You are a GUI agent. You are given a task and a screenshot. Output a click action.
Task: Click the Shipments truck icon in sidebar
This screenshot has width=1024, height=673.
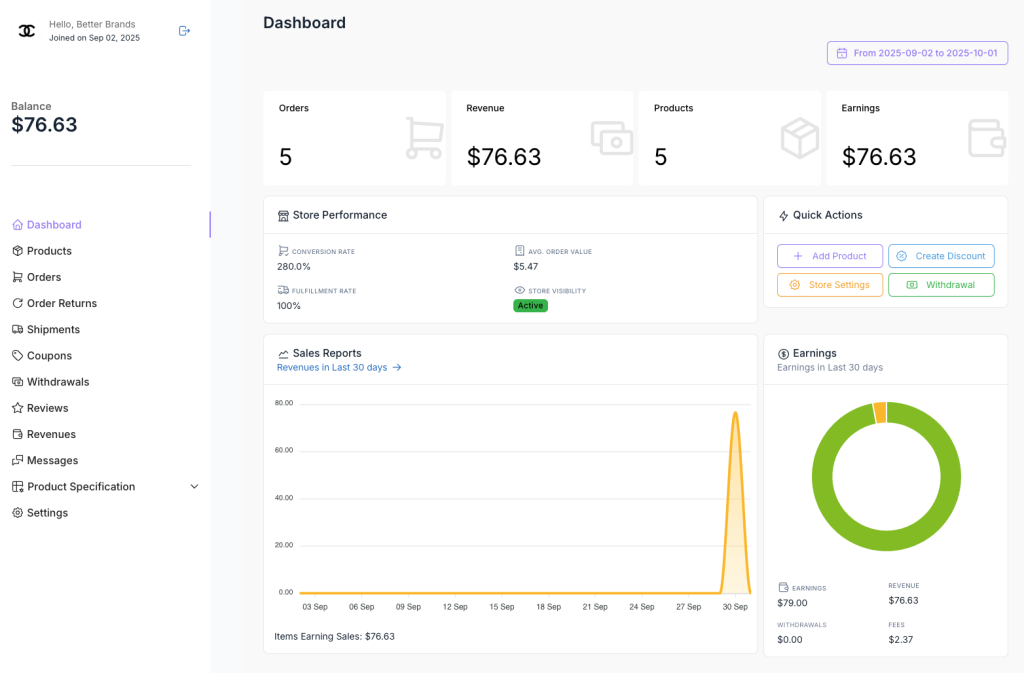tap(17, 329)
